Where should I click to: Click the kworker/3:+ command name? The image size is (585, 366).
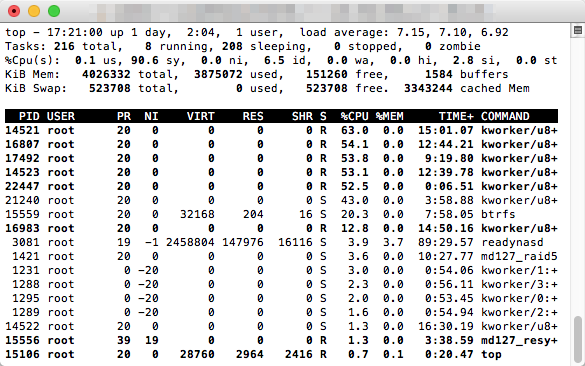[x=519, y=284]
